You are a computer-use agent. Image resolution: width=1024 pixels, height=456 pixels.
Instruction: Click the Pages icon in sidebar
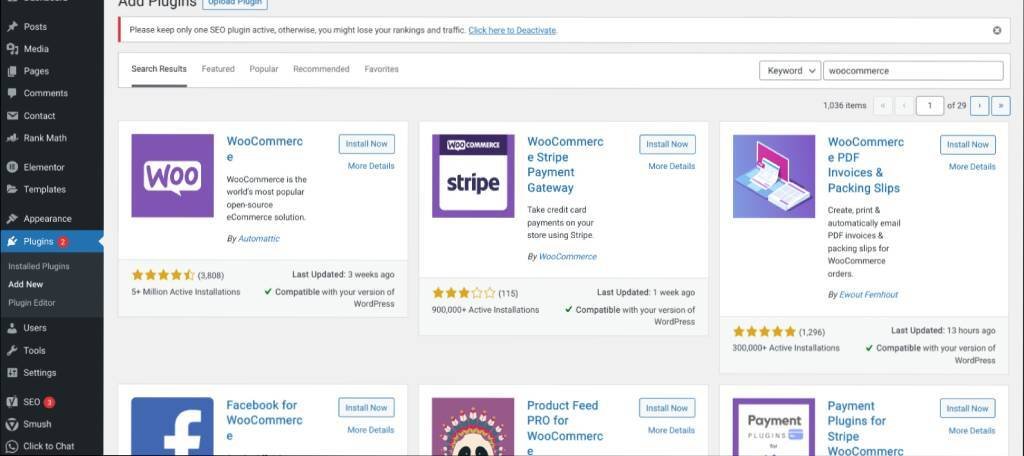12,71
